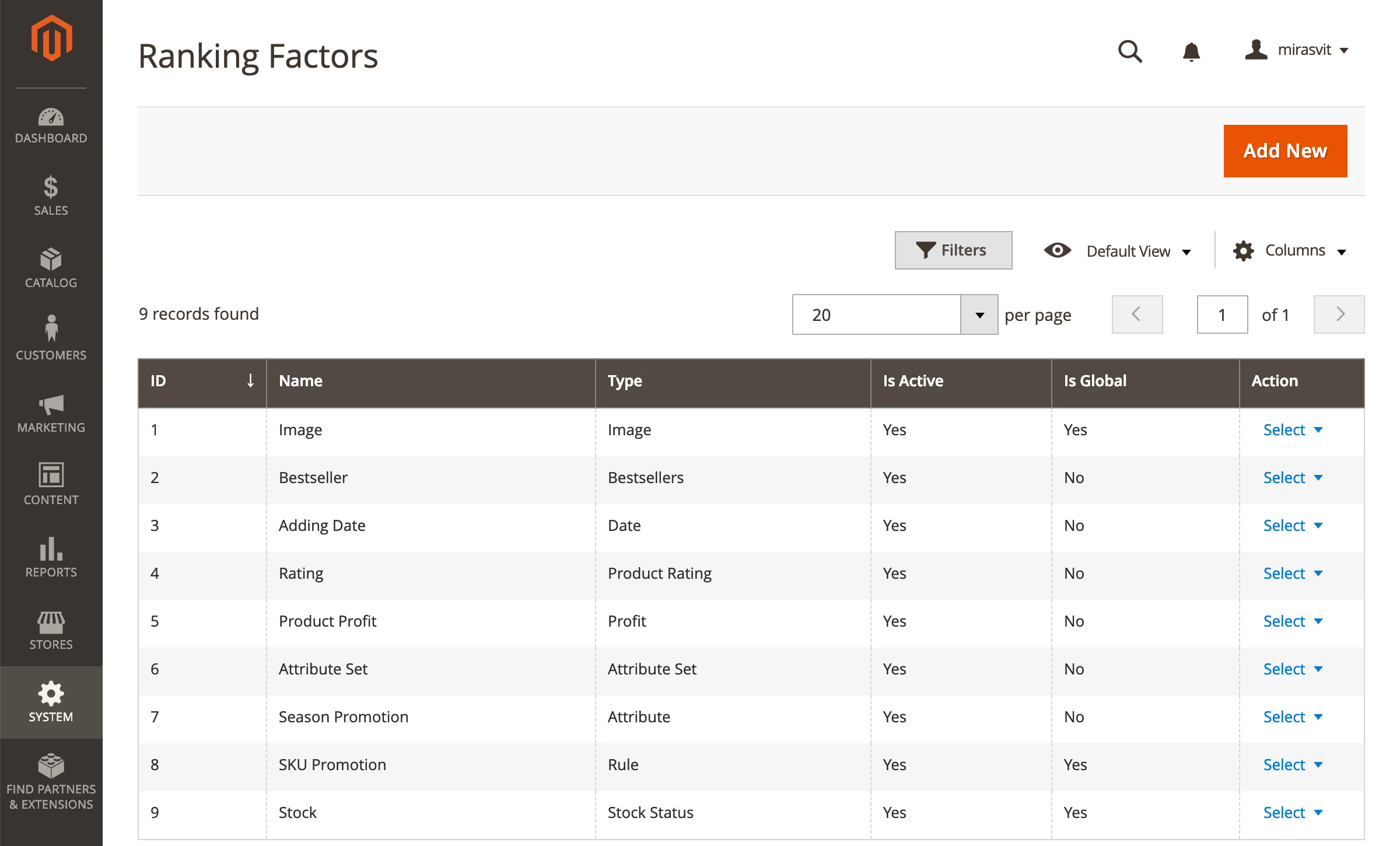Open the Filters panel
This screenshot has width=1400, height=846.
(x=953, y=250)
